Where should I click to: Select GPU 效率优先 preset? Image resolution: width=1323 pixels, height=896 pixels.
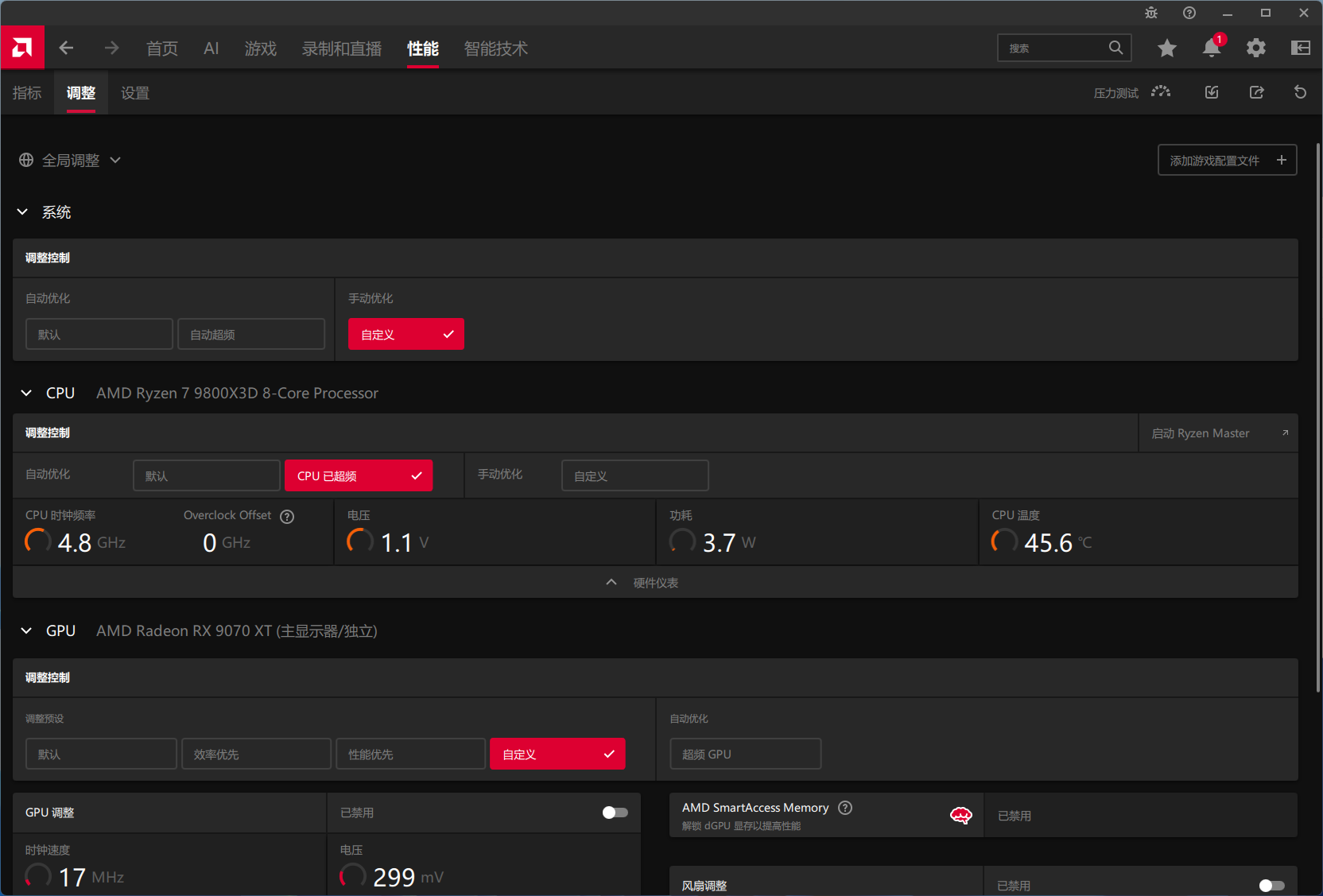[256, 754]
